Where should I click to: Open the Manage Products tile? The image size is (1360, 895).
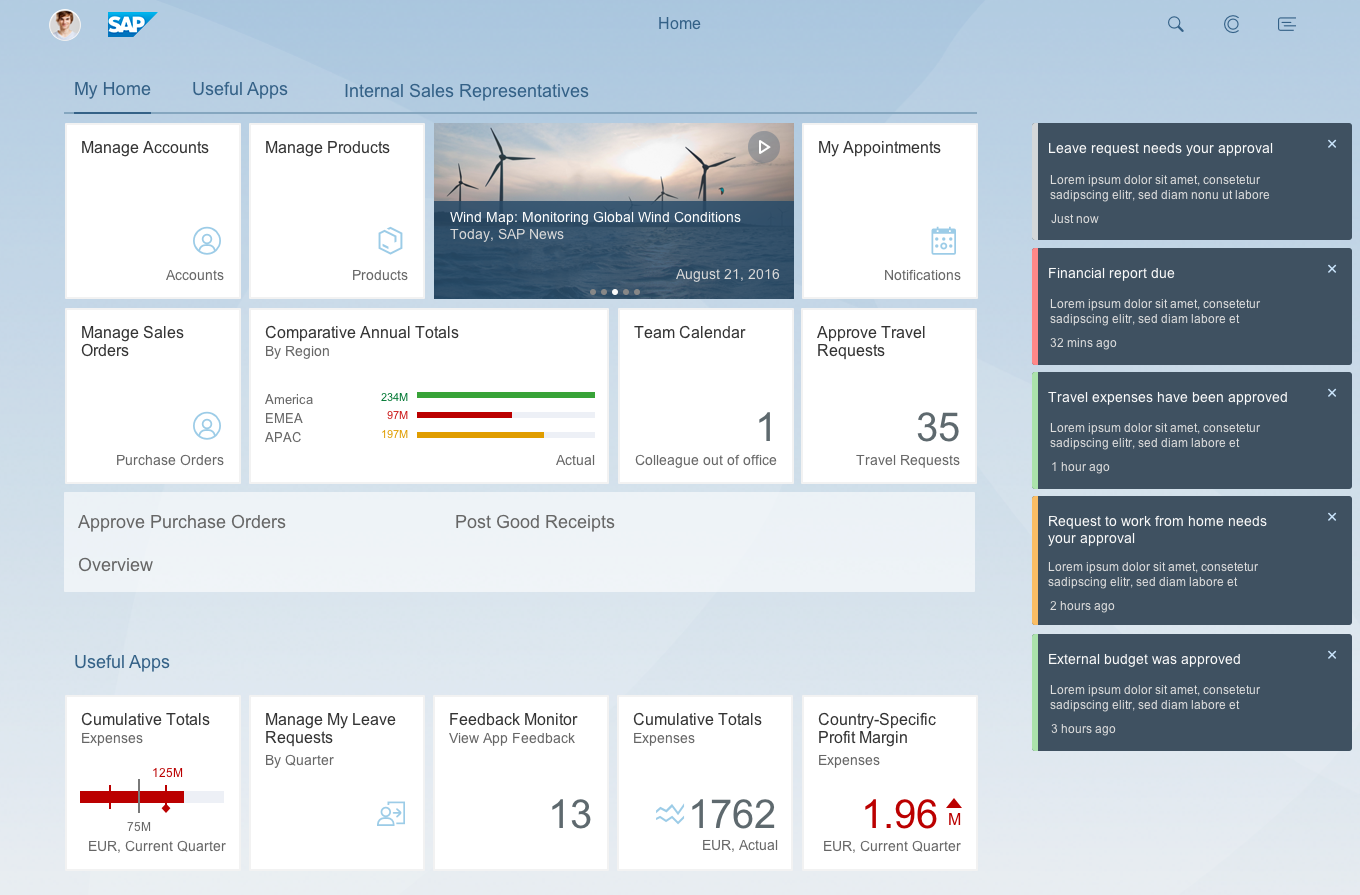(x=337, y=211)
